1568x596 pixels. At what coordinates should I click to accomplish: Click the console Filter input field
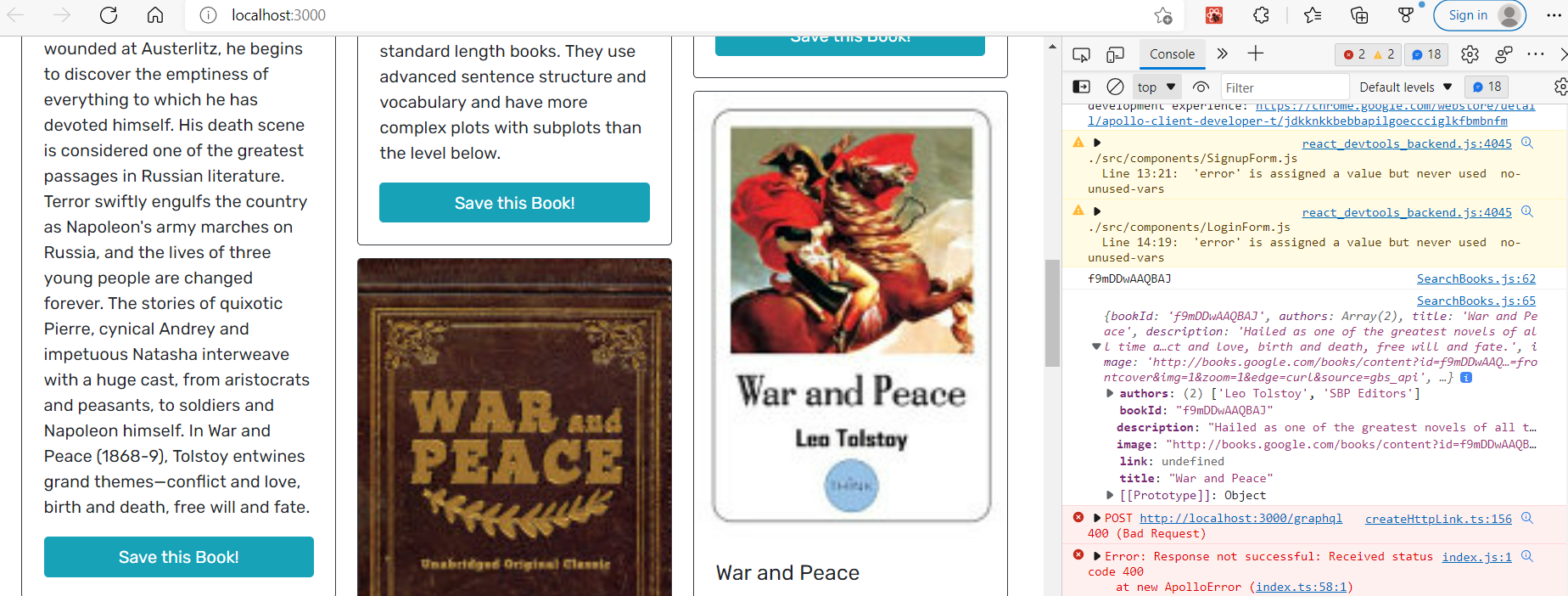(x=1285, y=87)
